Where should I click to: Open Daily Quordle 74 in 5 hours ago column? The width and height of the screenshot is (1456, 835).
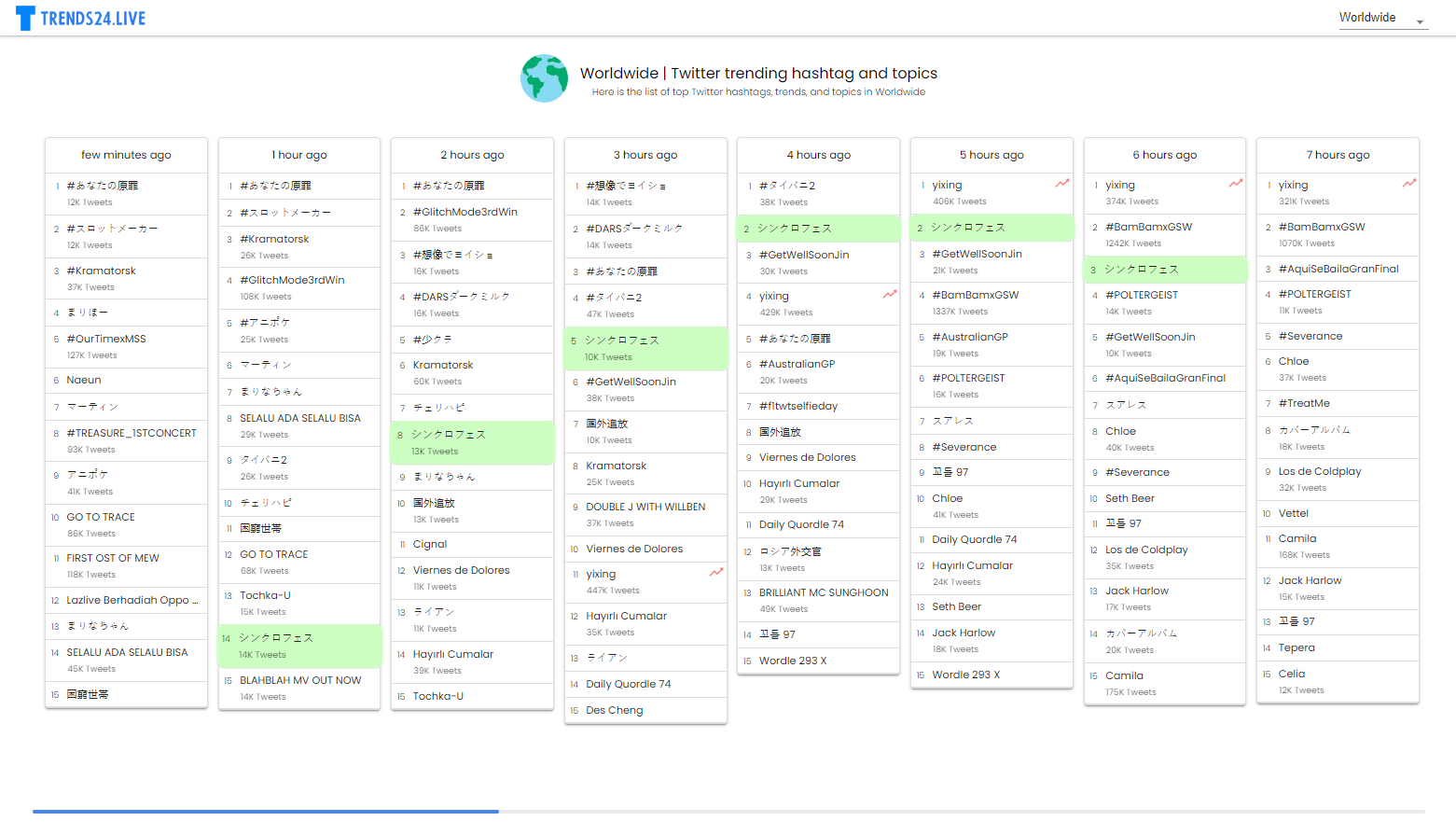tap(975, 539)
